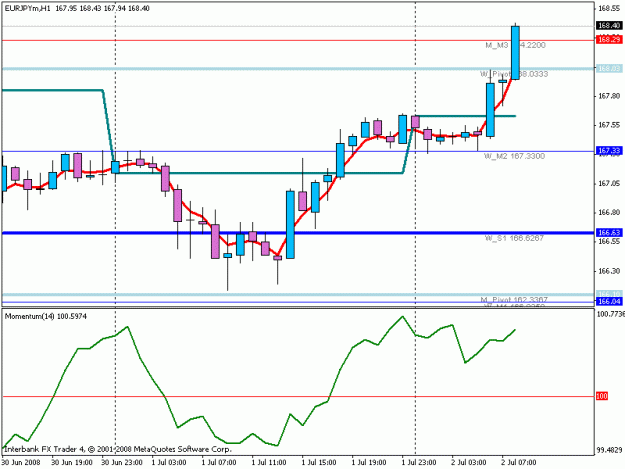Viewport: 625px width, 469px height.
Task: Click the EURJPYm,H1 chart title text
Action: (28, 8)
